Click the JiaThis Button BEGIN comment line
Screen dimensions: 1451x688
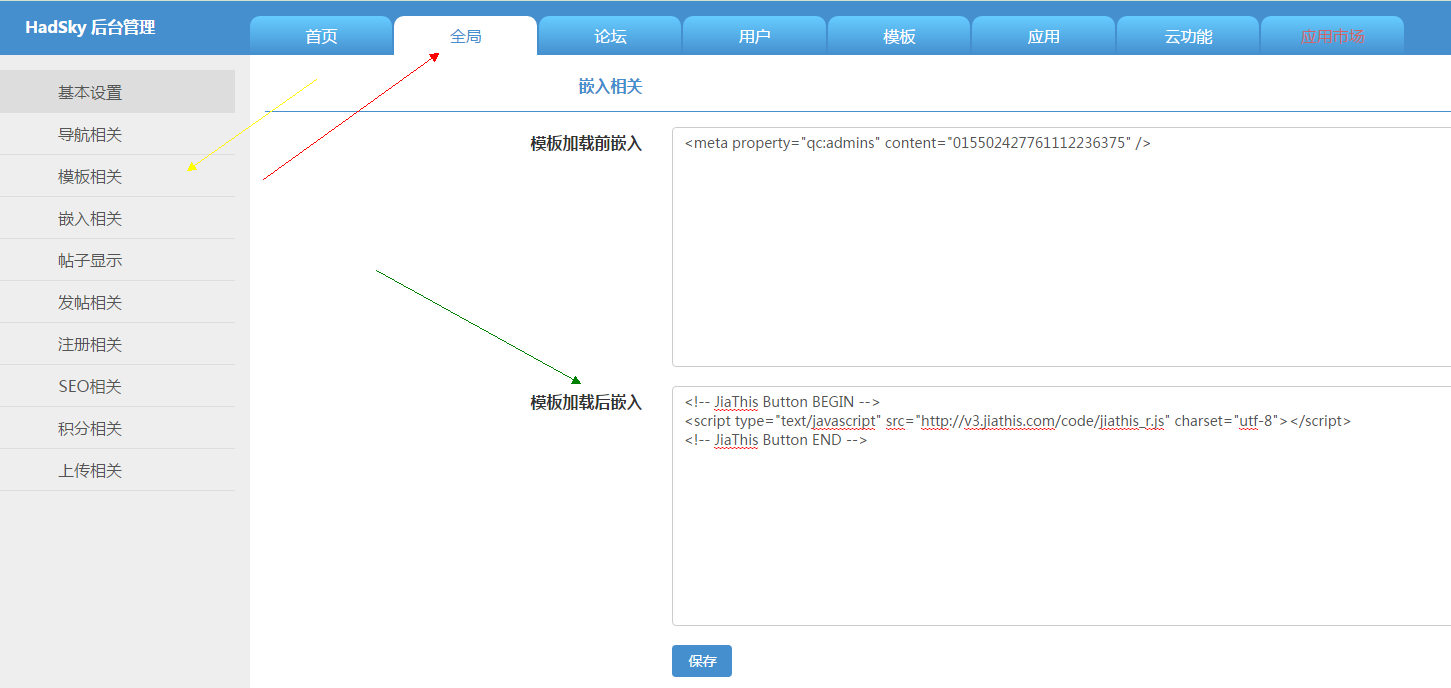[x=782, y=402]
